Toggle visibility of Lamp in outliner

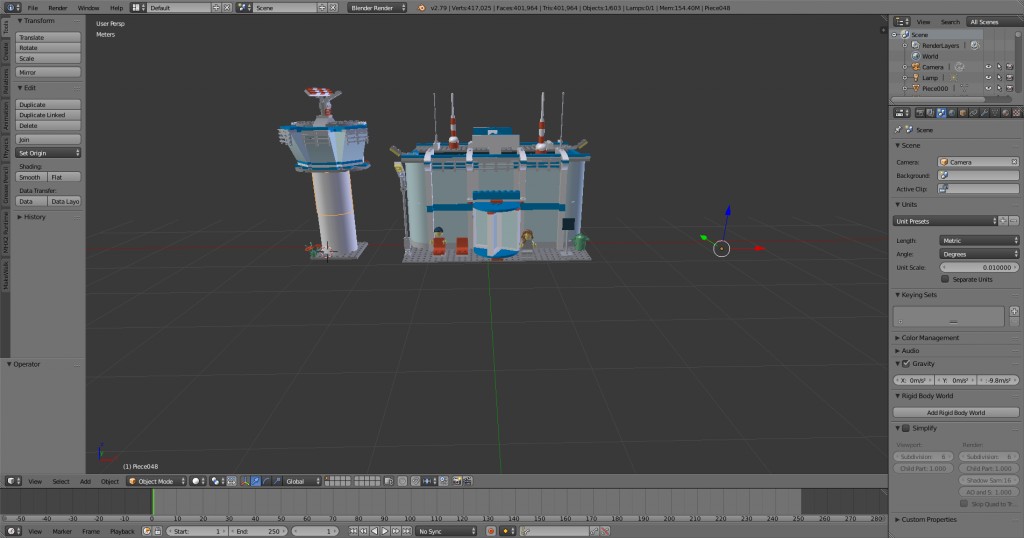(x=988, y=78)
